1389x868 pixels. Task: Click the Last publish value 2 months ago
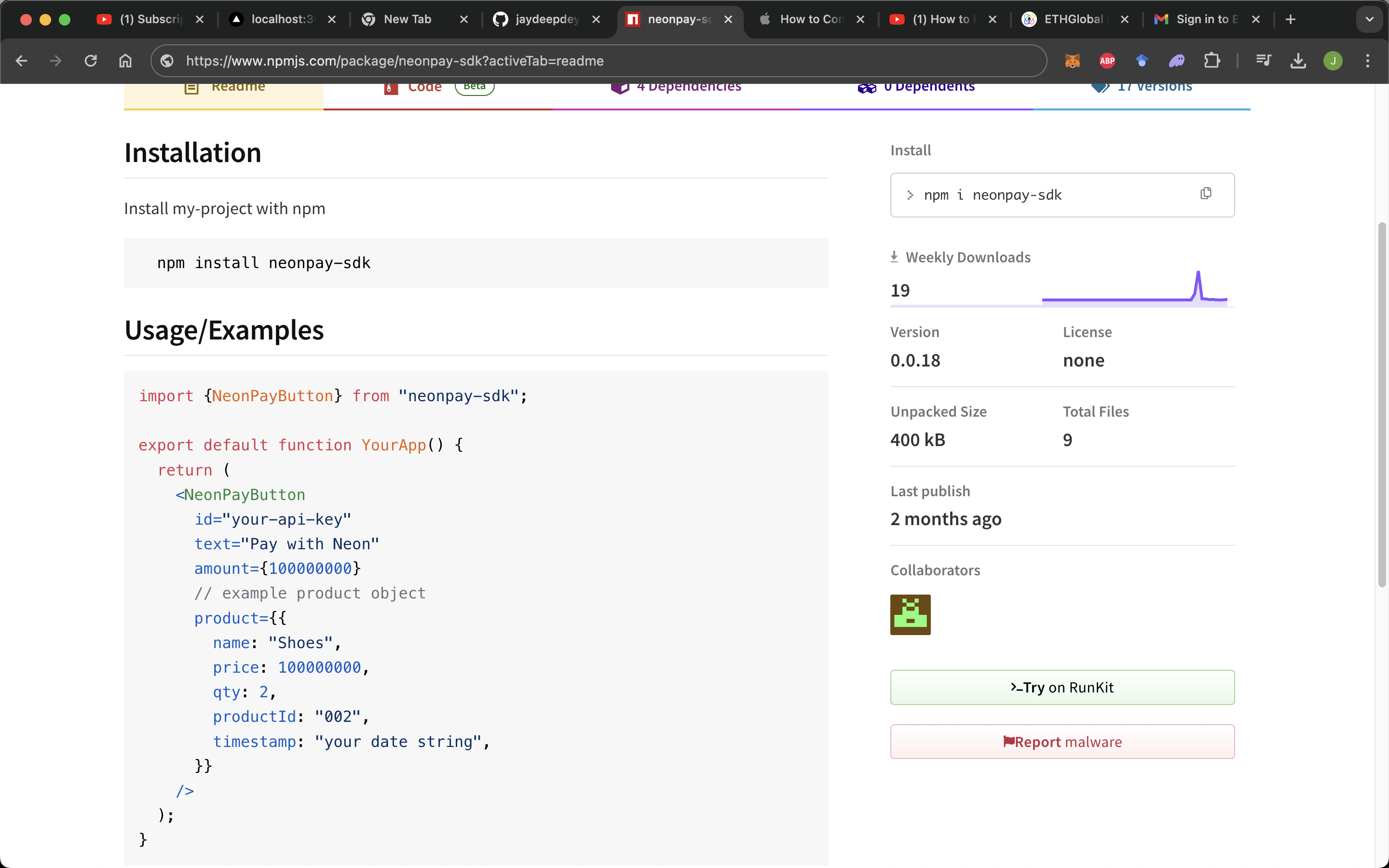[946, 519]
